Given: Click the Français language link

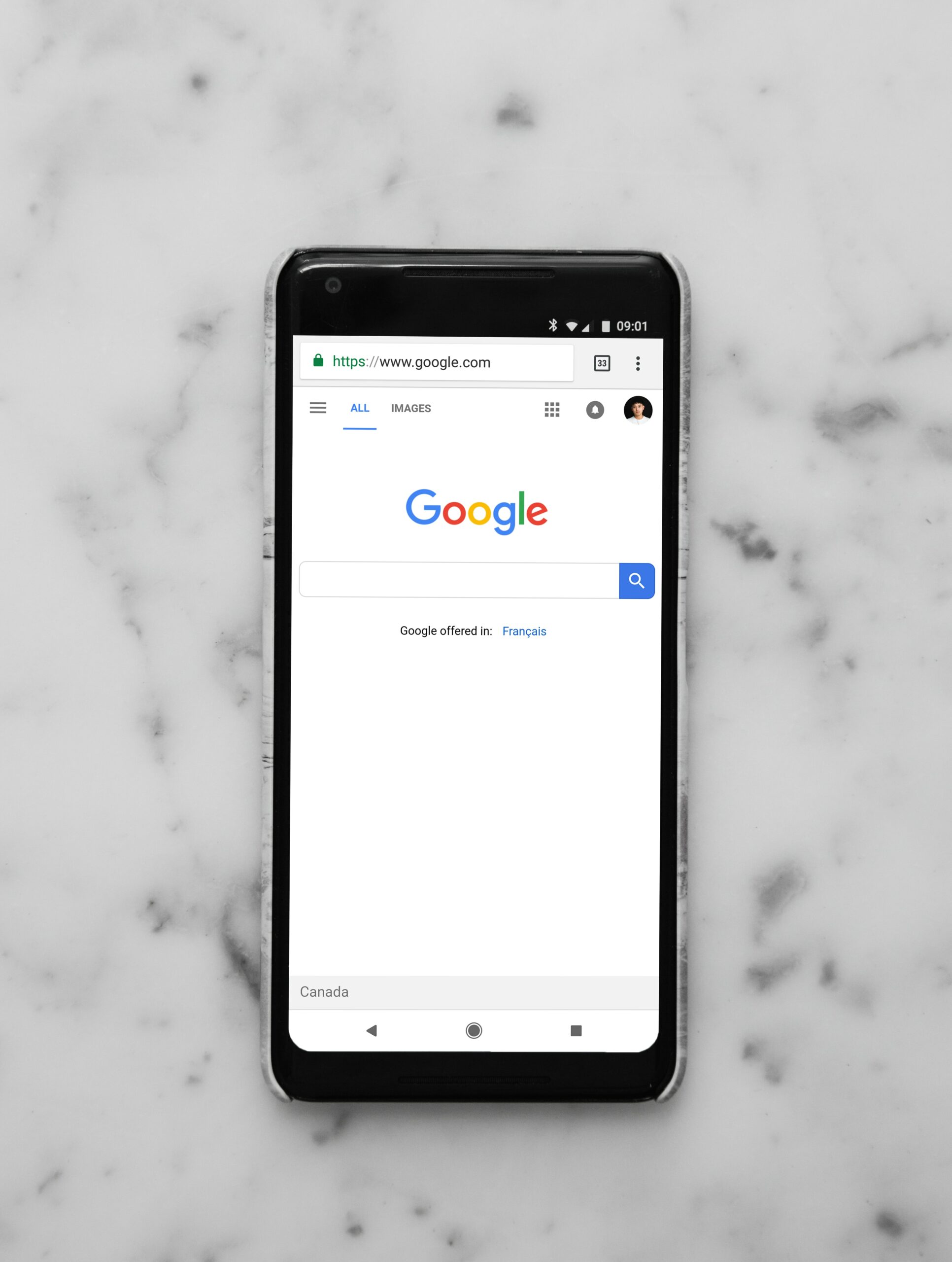Looking at the screenshot, I should pos(525,630).
